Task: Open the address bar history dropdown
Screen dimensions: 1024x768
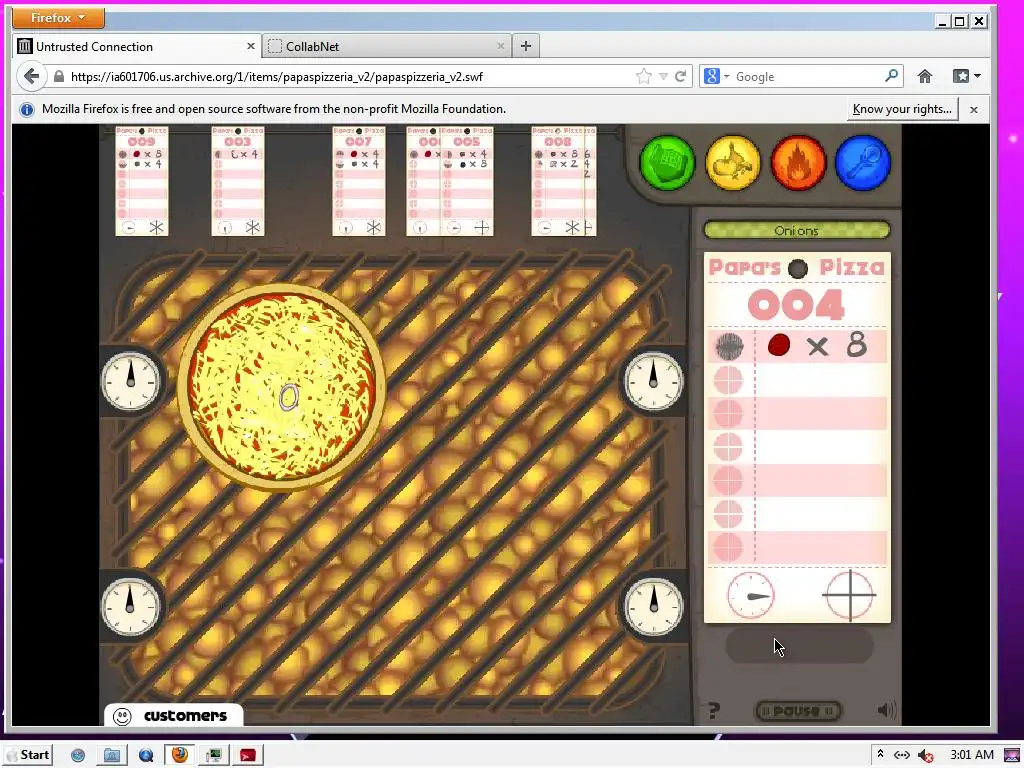Action: pyautogui.click(x=663, y=76)
